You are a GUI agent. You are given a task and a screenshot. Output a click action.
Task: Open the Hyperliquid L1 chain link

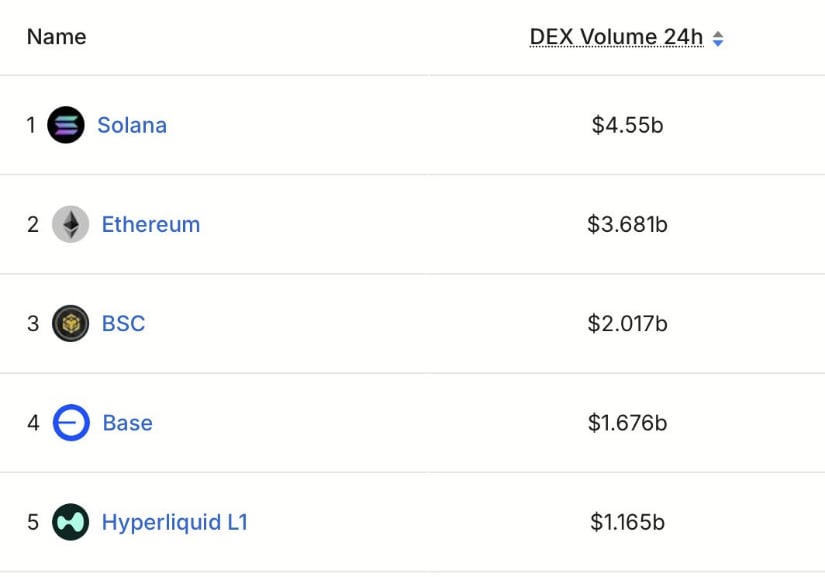175,522
